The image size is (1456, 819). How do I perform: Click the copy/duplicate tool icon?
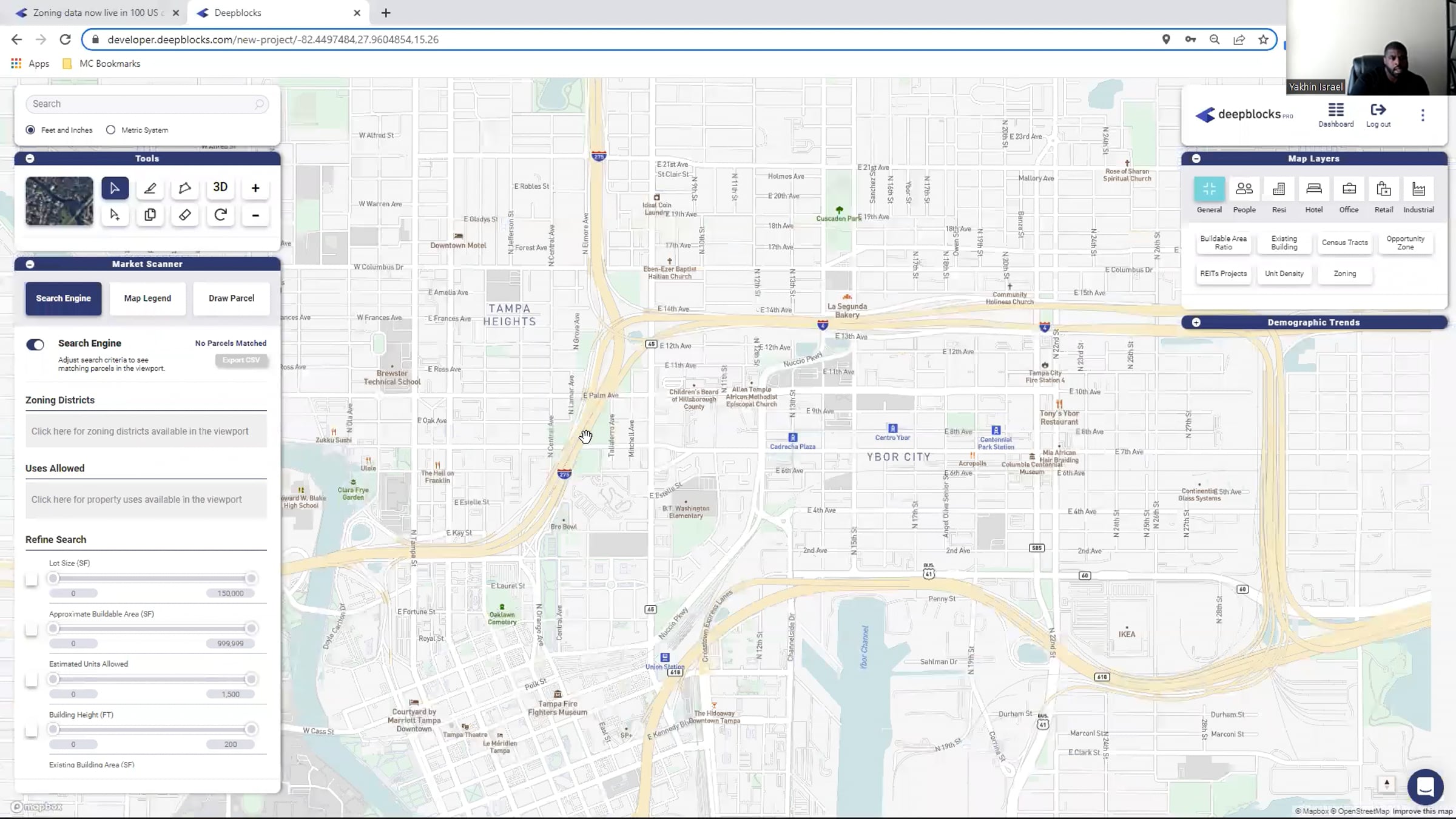150,215
